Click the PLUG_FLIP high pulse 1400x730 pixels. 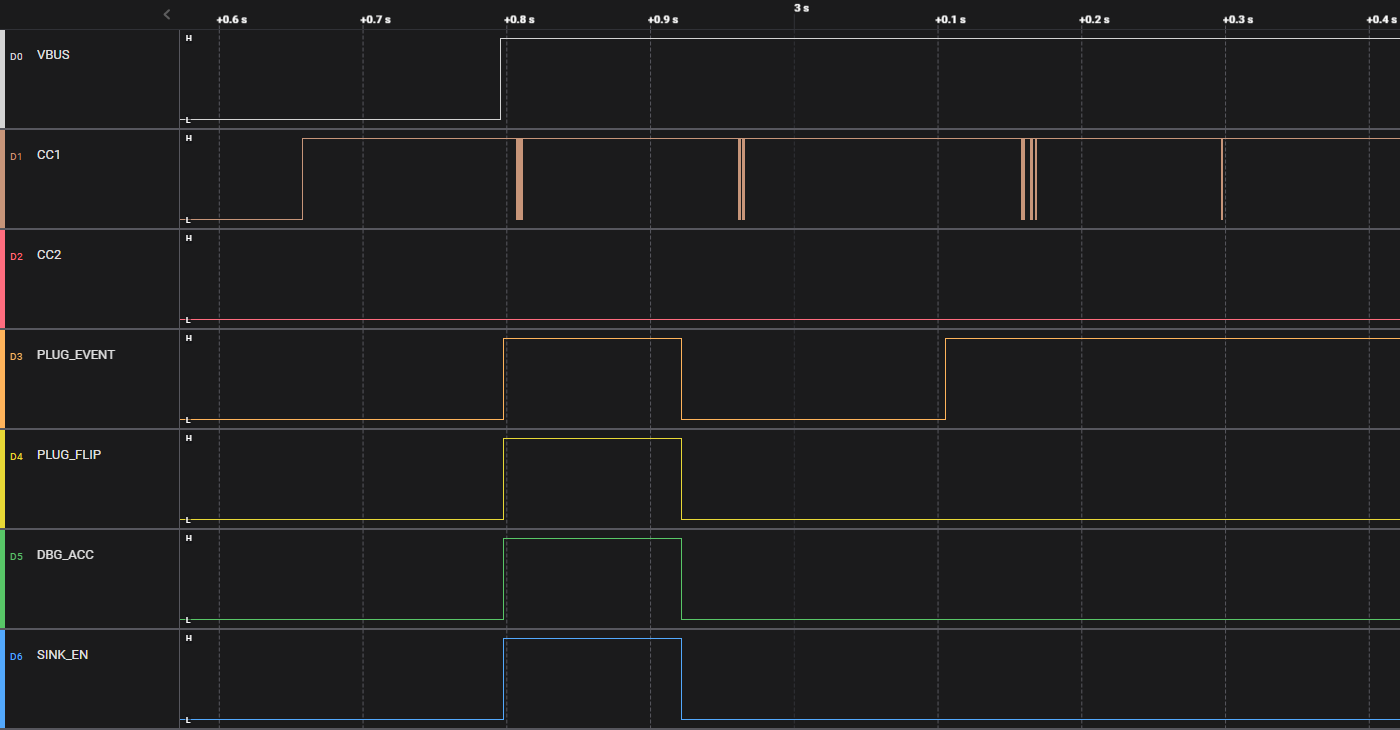(592, 479)
